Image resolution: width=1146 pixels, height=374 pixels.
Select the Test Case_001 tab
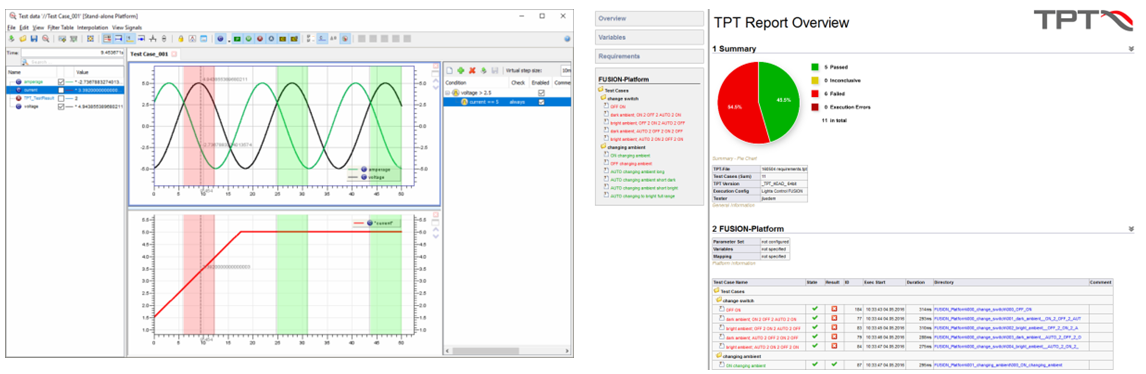pyautogui.click(x=149, y=54)
